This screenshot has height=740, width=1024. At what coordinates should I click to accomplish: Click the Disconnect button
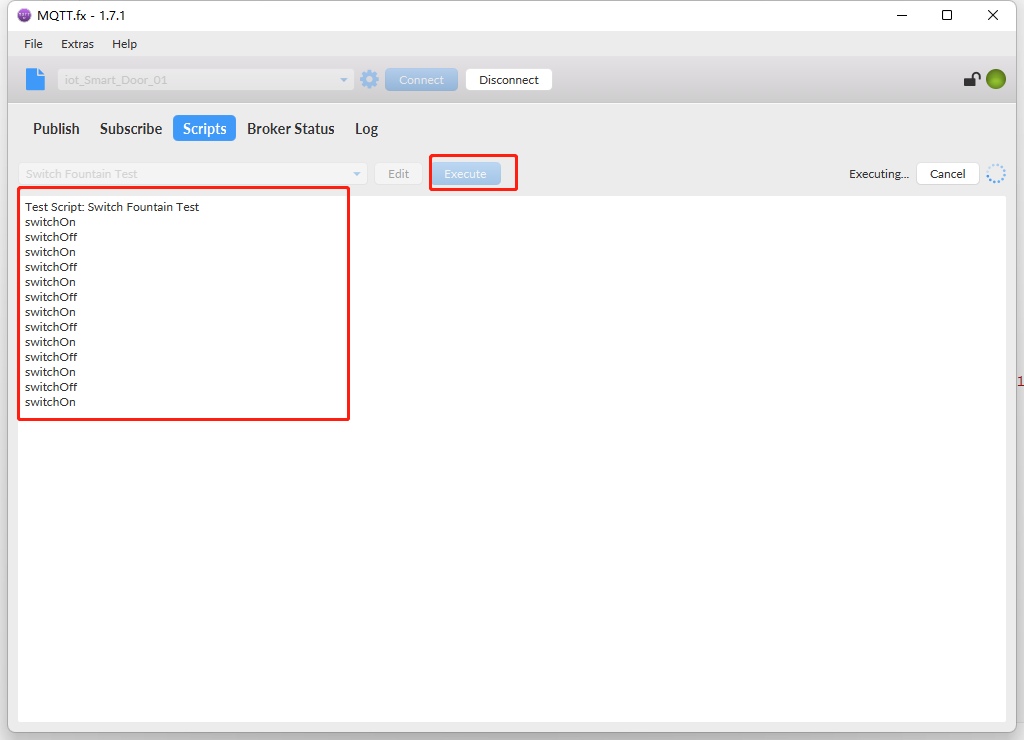pos(509,80)
